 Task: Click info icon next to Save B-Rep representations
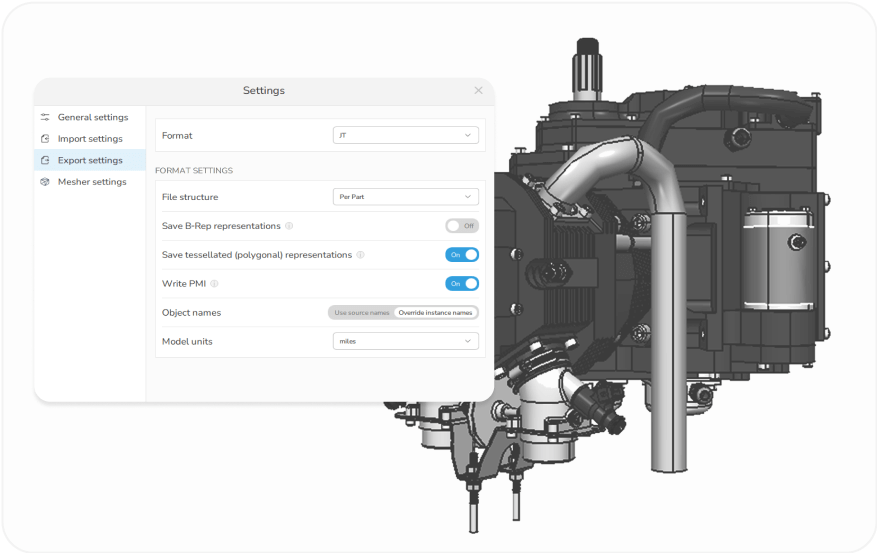coord(289,226)
